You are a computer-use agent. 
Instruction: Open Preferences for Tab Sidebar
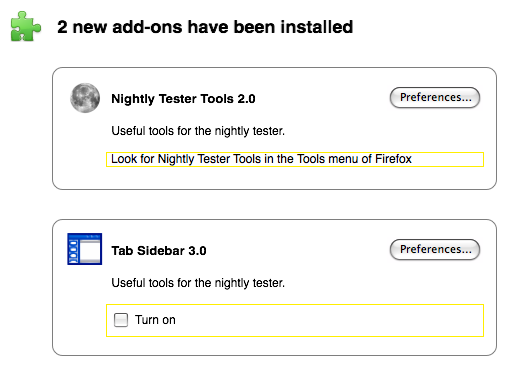435,249
